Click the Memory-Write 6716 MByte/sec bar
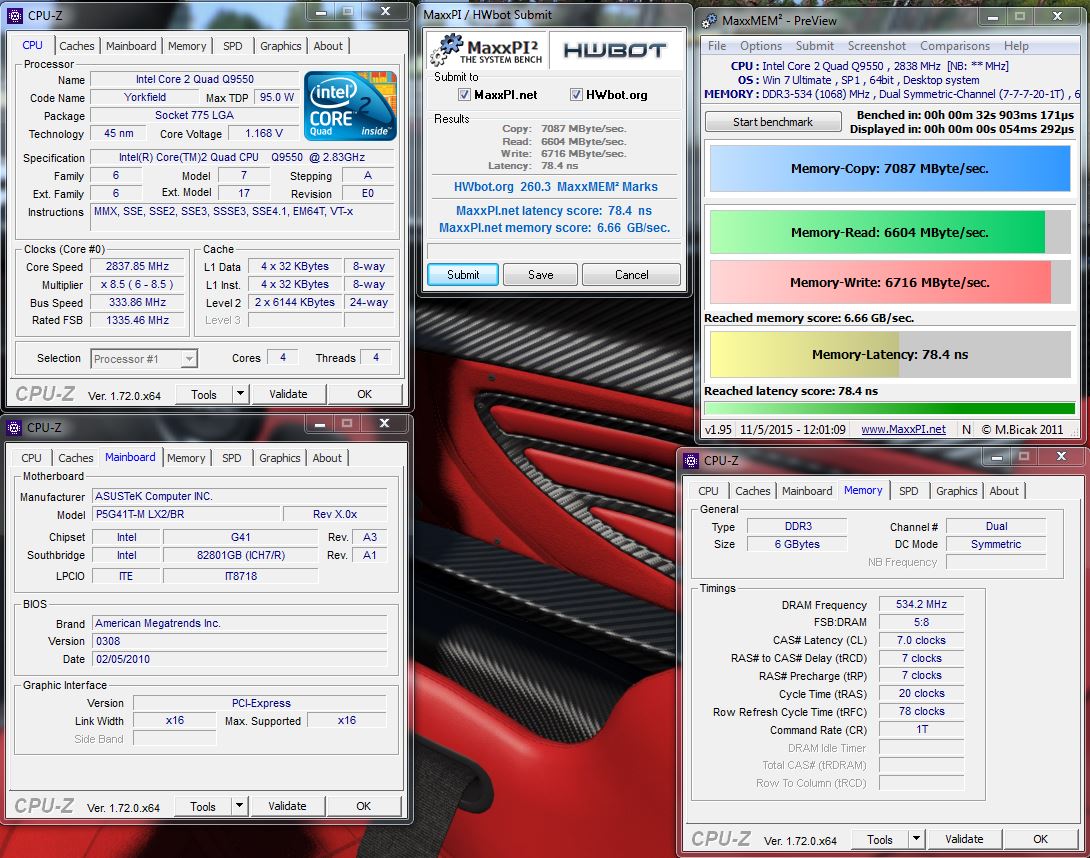This screenshot has width=1090, height=858. pyautogui.click(x=890, y=282)
